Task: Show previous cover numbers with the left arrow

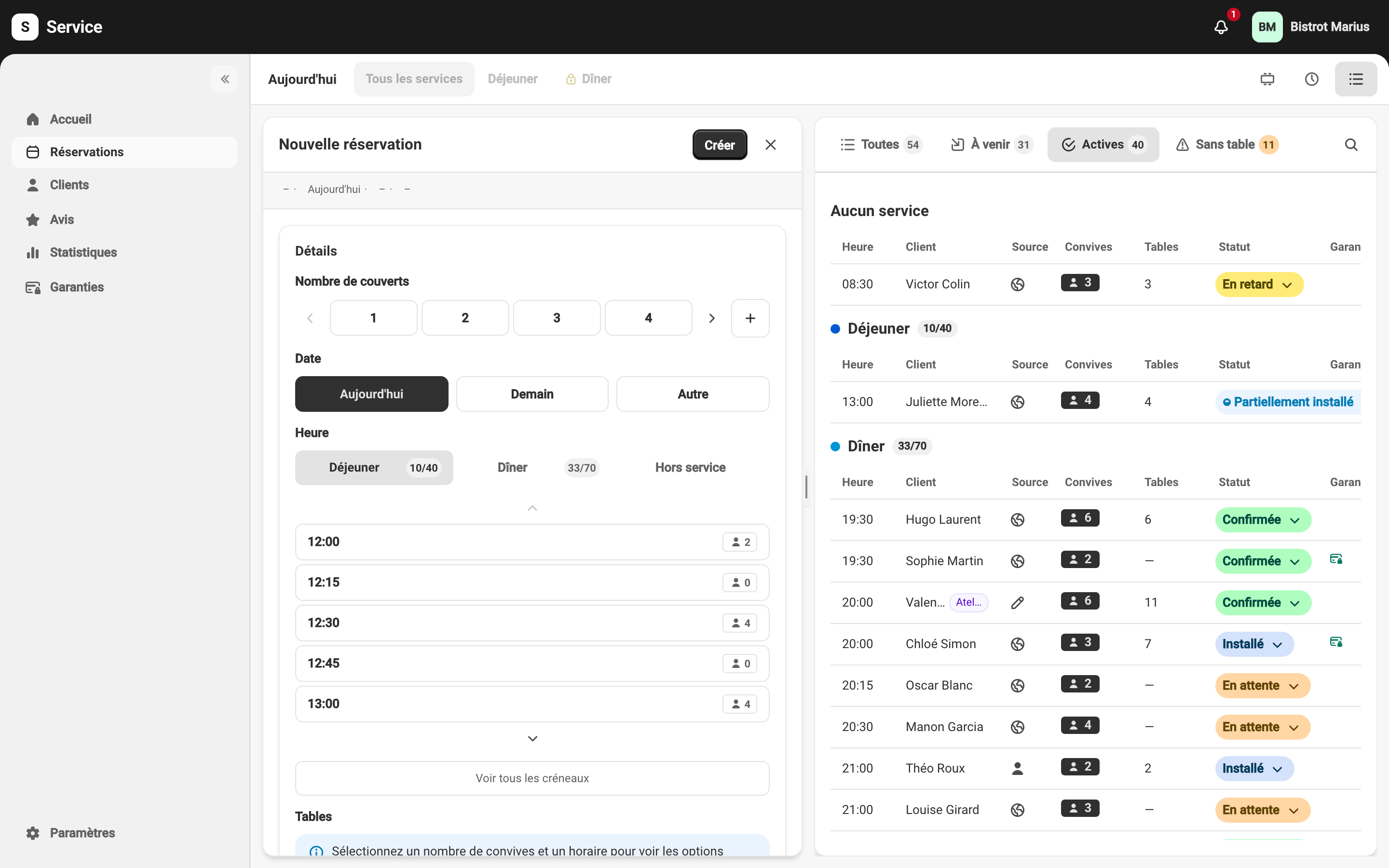Action: (310, 318)
